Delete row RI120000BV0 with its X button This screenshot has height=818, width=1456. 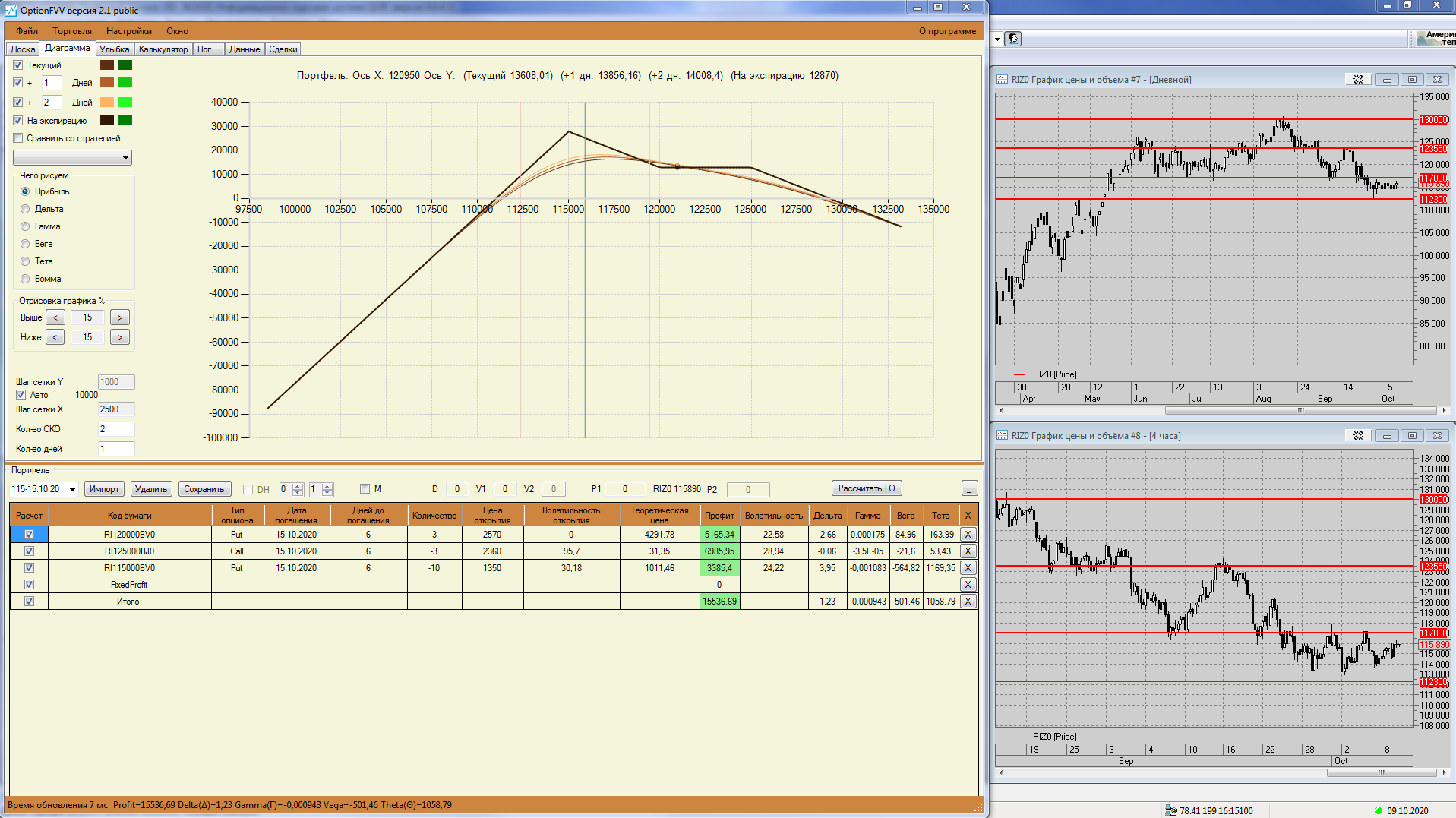(968, 535)
